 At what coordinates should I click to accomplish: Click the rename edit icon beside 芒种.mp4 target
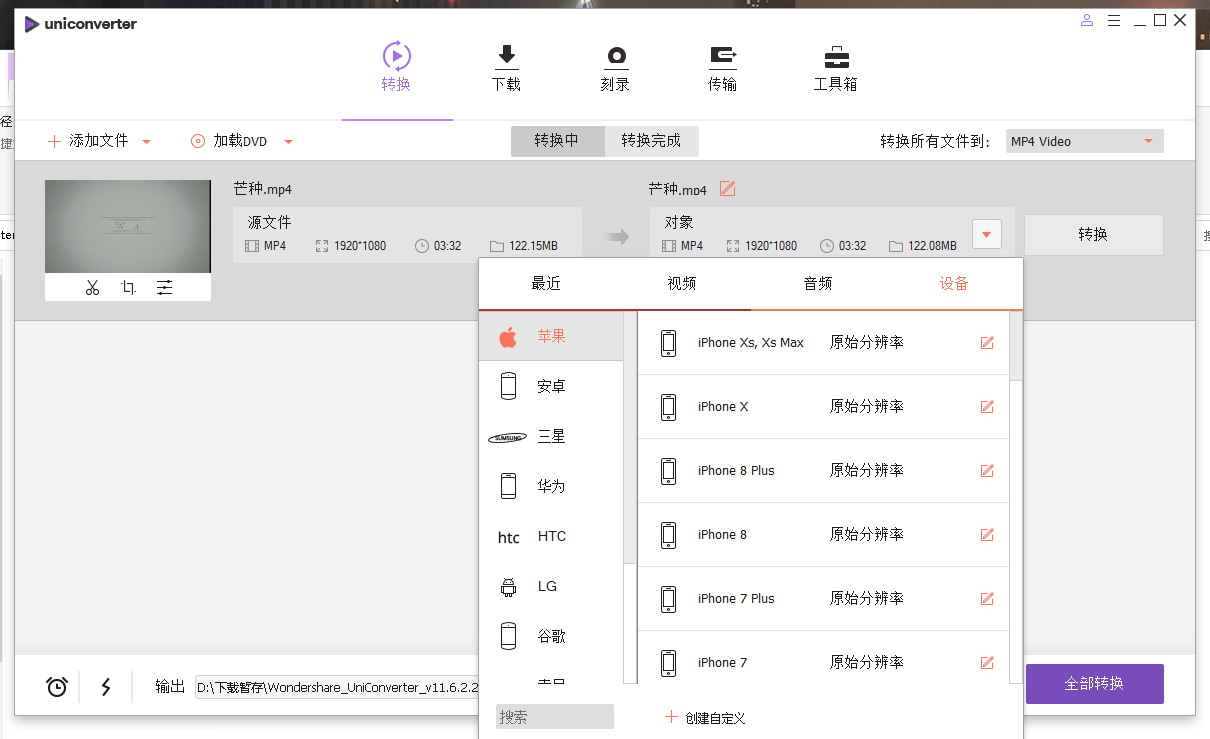click(x=727, y=189)
